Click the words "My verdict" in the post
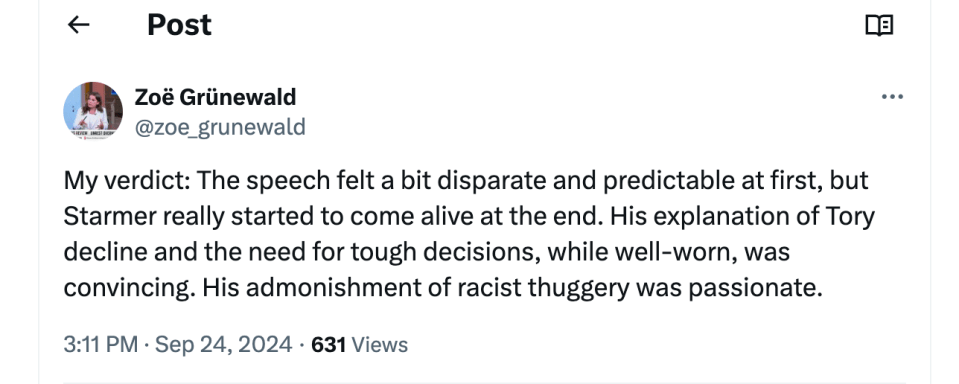This screenshot has width=959, height=384. 123,180
